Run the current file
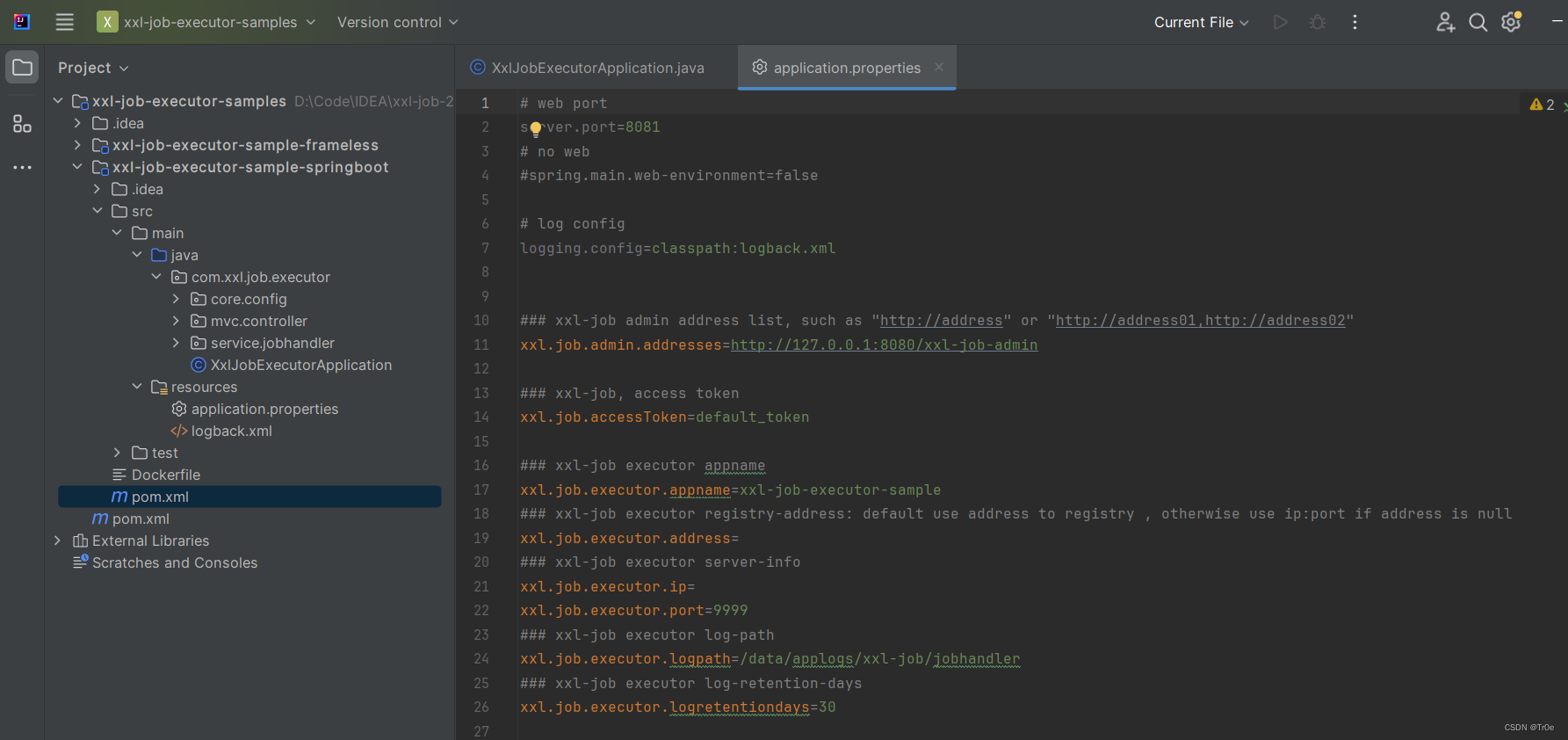 click(1281, 22)
